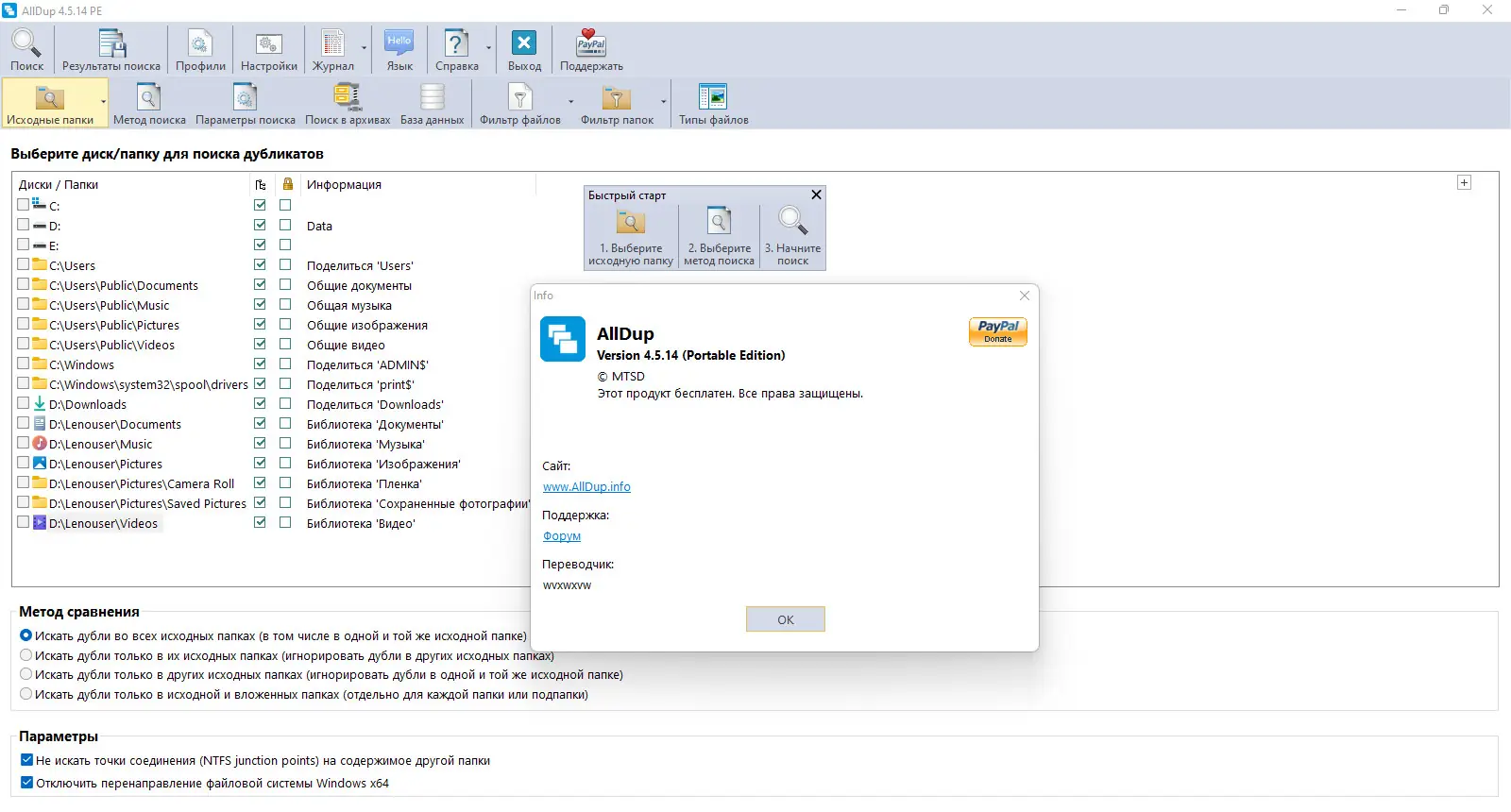Click Quick Start step 3 Начните поиск
This screenshot has height=812, width=1511.
tap(792, 237)
